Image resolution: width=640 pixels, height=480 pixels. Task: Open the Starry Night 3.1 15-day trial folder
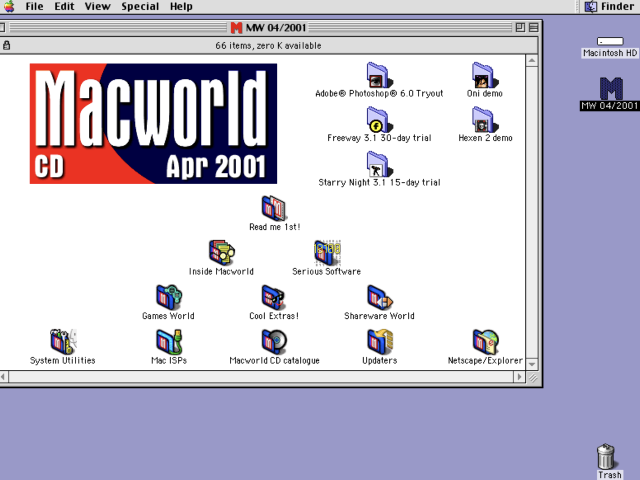[379, 164]
